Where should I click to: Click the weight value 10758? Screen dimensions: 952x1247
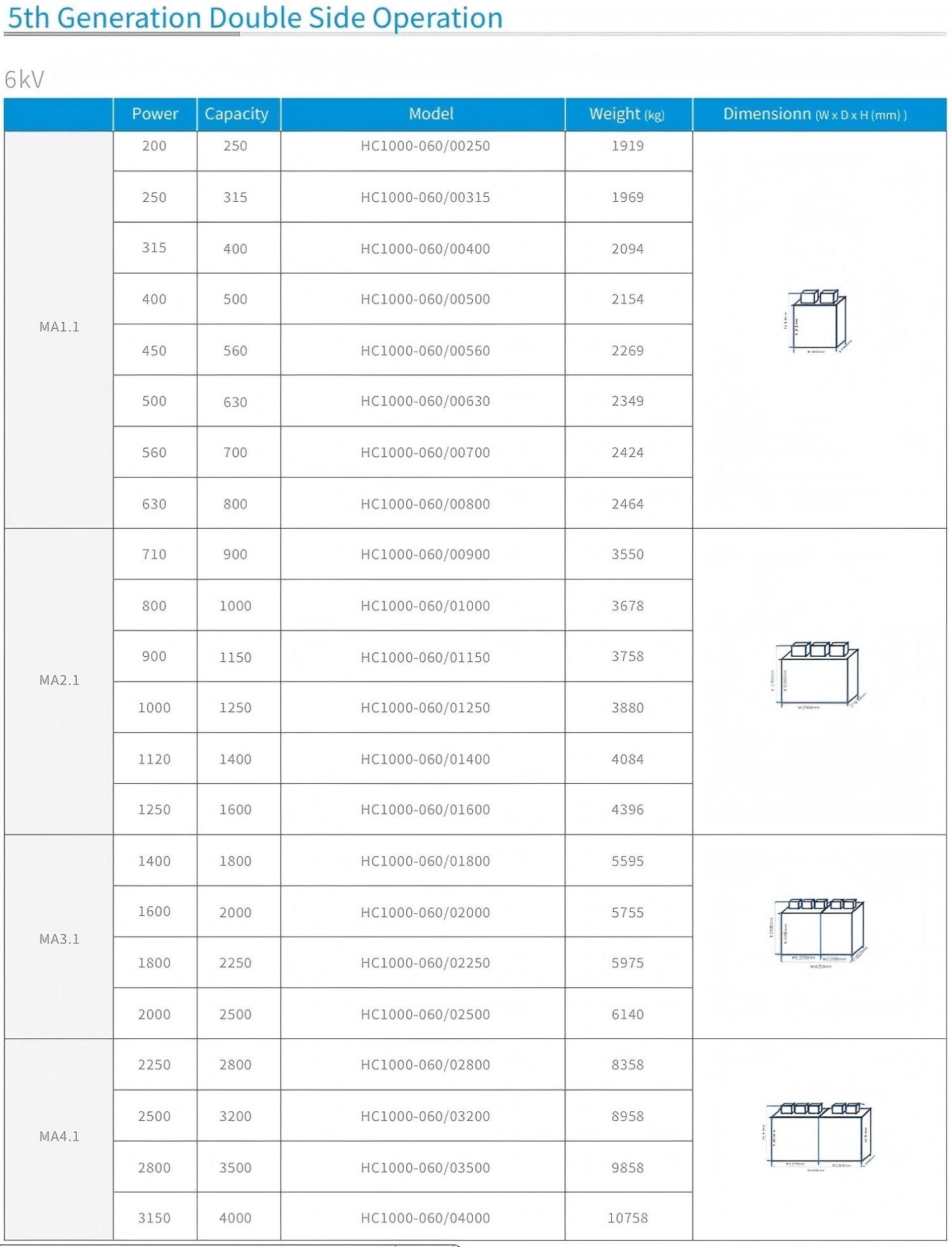tap(628, 1218)
